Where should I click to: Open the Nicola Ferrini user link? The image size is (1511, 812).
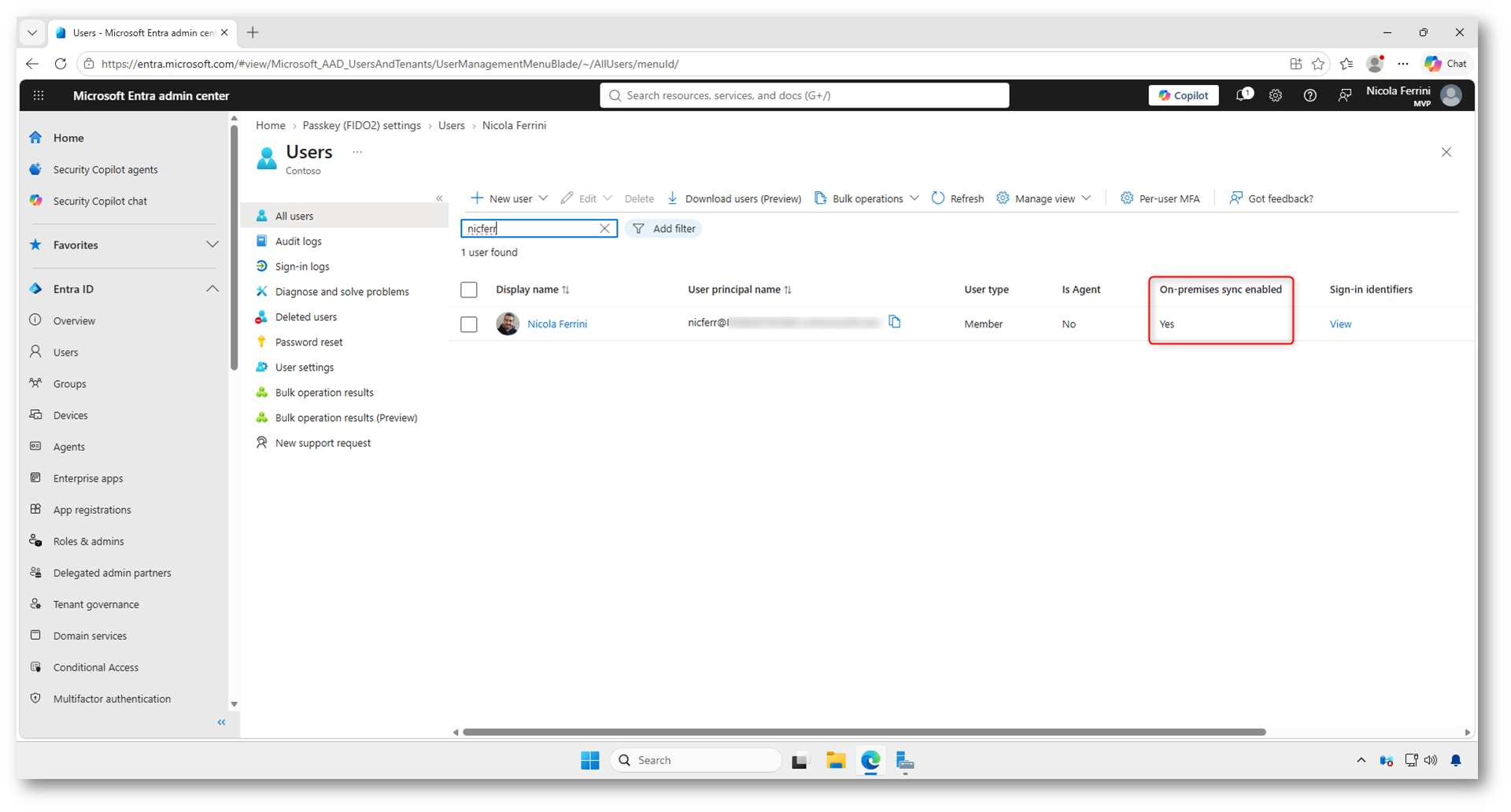pyautogui.click(x=557, y=324)
